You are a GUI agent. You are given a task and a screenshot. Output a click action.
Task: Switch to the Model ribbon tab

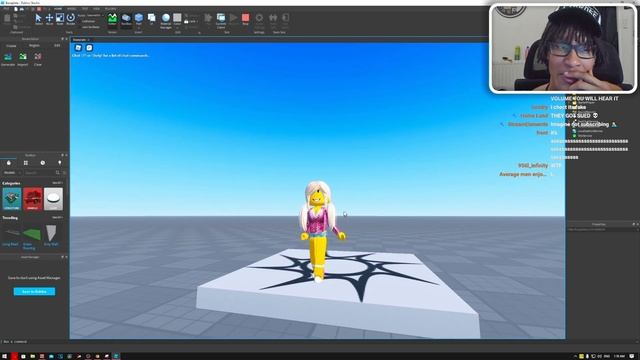click(71, 9)
